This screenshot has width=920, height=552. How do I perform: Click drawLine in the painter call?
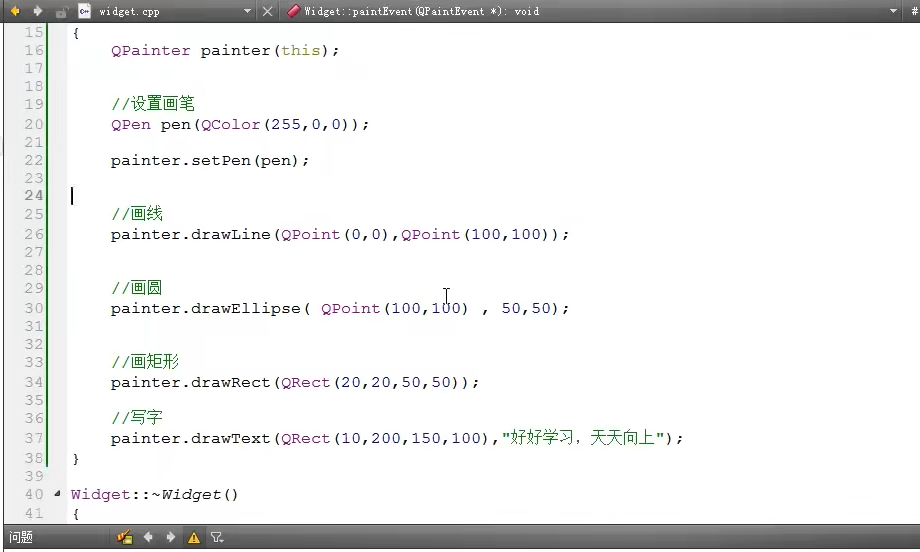[231, 235]
